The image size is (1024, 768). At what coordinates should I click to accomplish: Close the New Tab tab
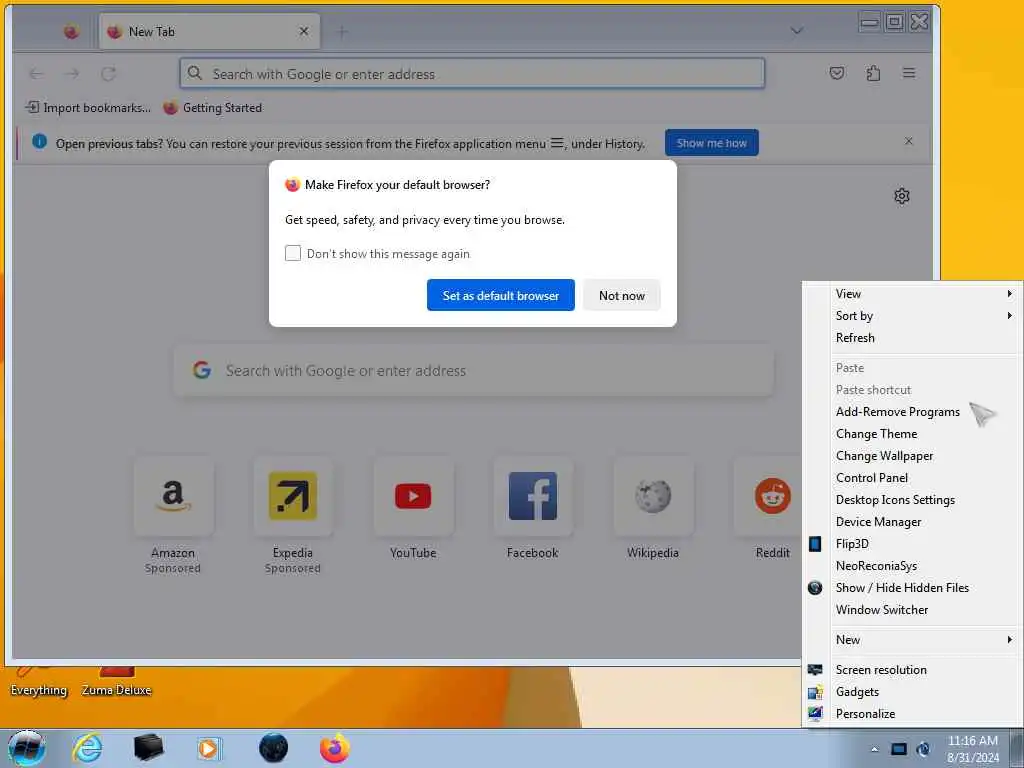point(304,31)
